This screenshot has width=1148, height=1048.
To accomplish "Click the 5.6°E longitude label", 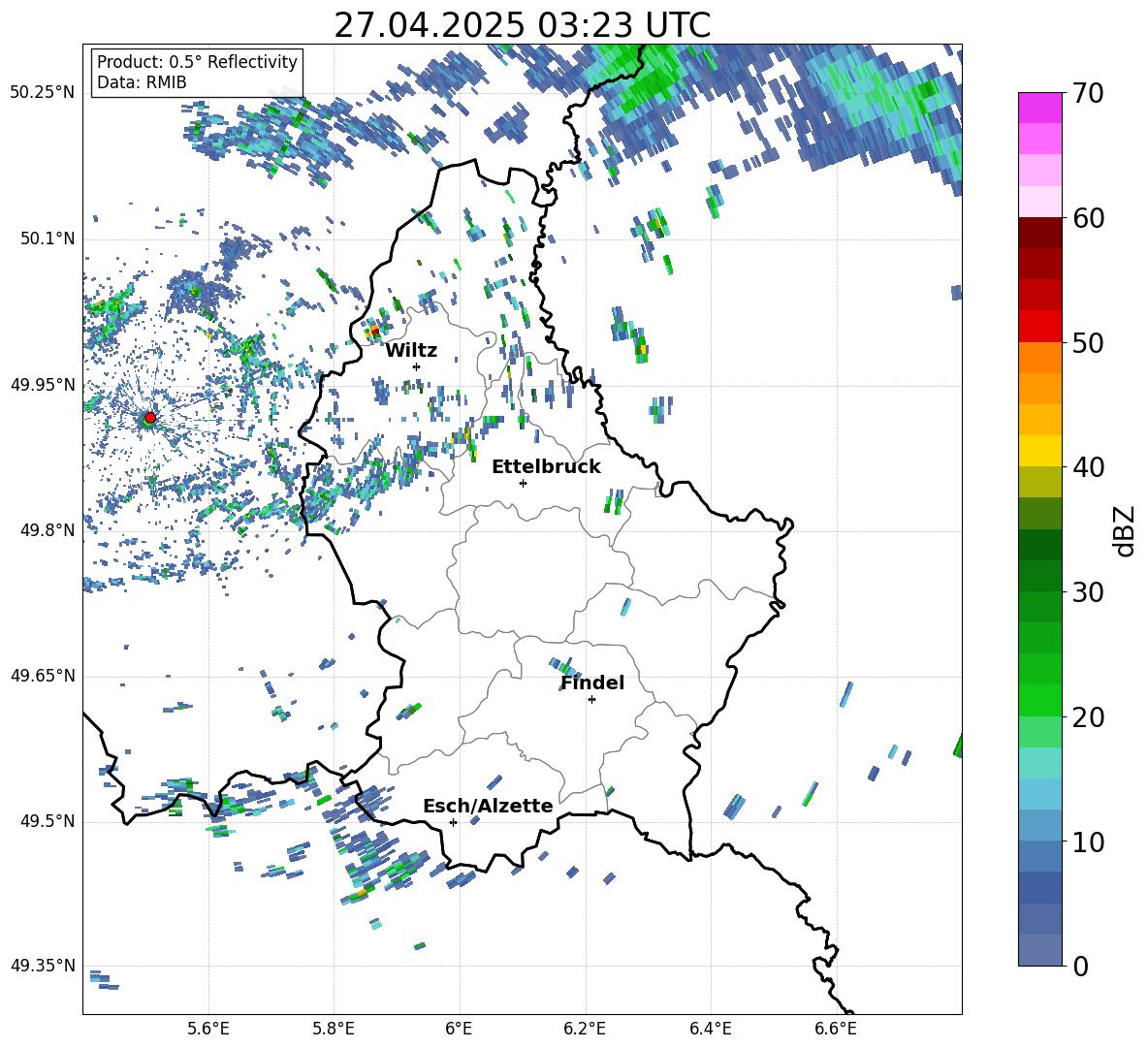I will (x=207, y=1029).
